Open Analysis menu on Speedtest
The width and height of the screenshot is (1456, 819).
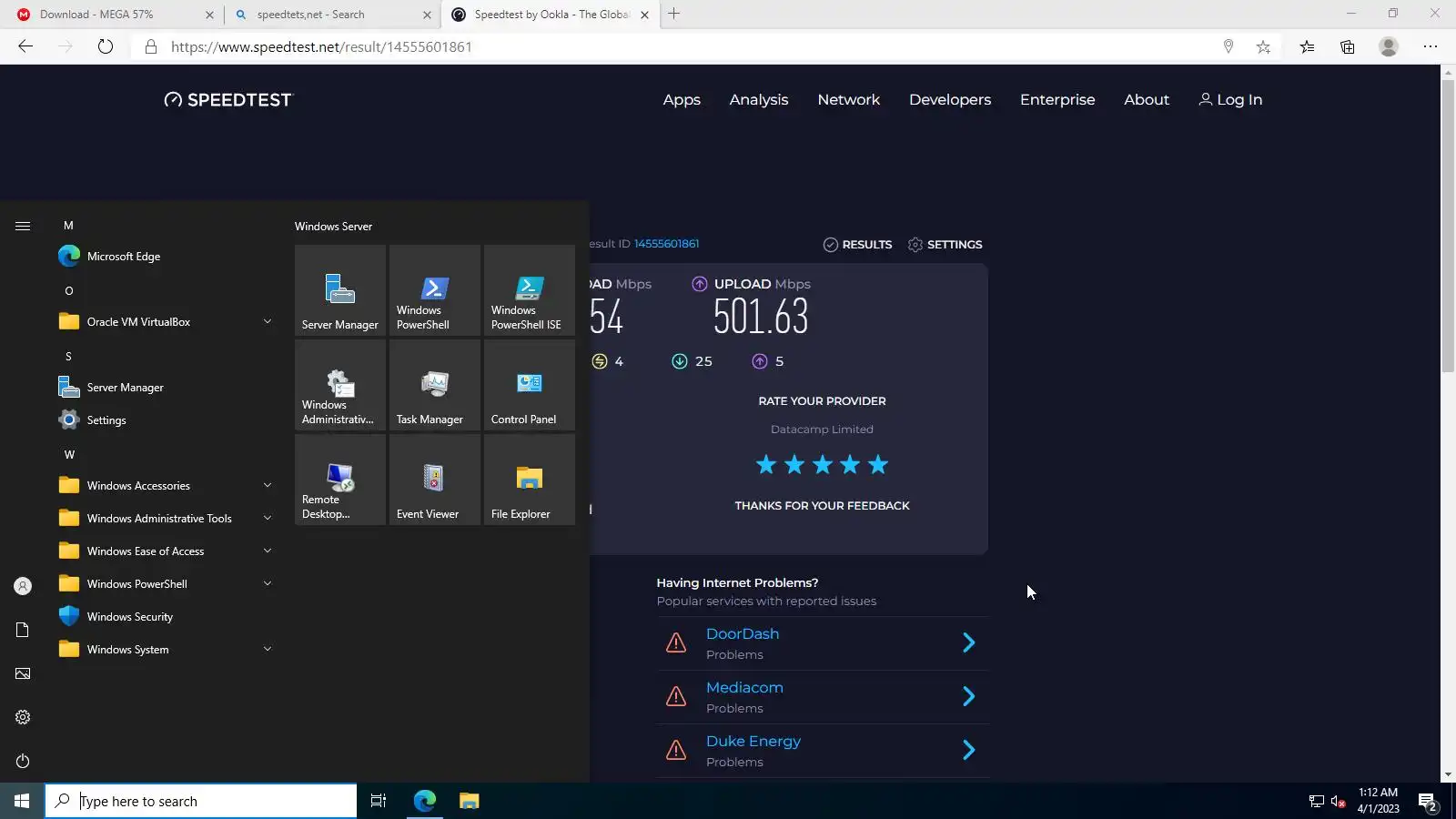tap(759, 100)
